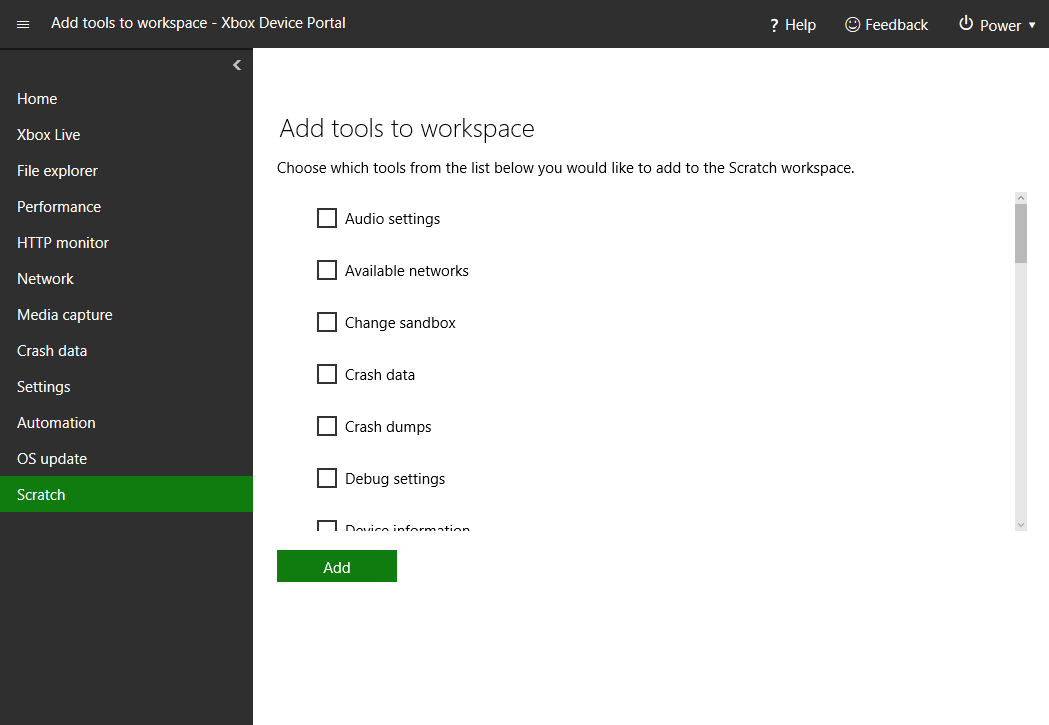Check the Change sandbox checkbox

[x=326, y=322]
